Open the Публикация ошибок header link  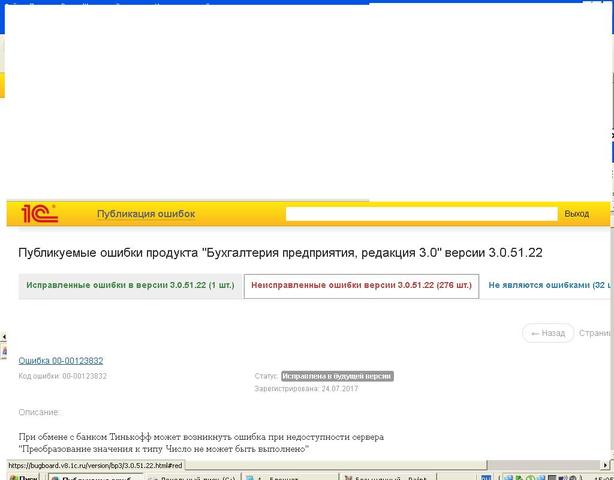point(146,214)
